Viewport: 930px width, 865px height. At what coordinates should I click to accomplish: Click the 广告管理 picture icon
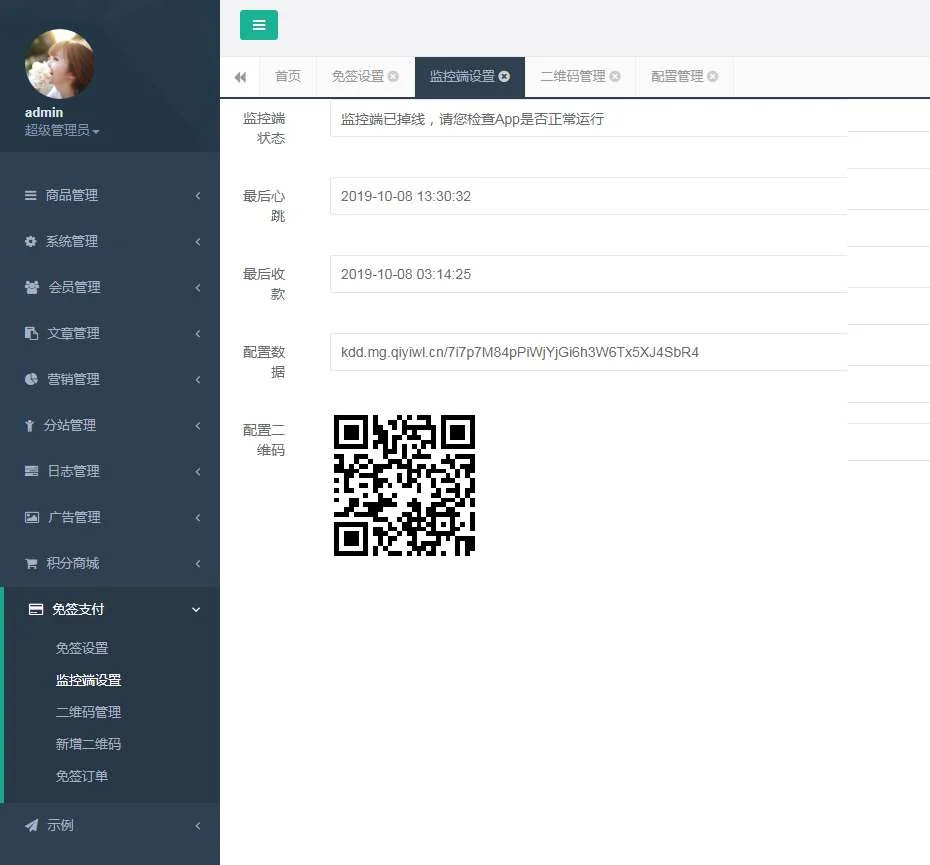click(x=32, y=517)
